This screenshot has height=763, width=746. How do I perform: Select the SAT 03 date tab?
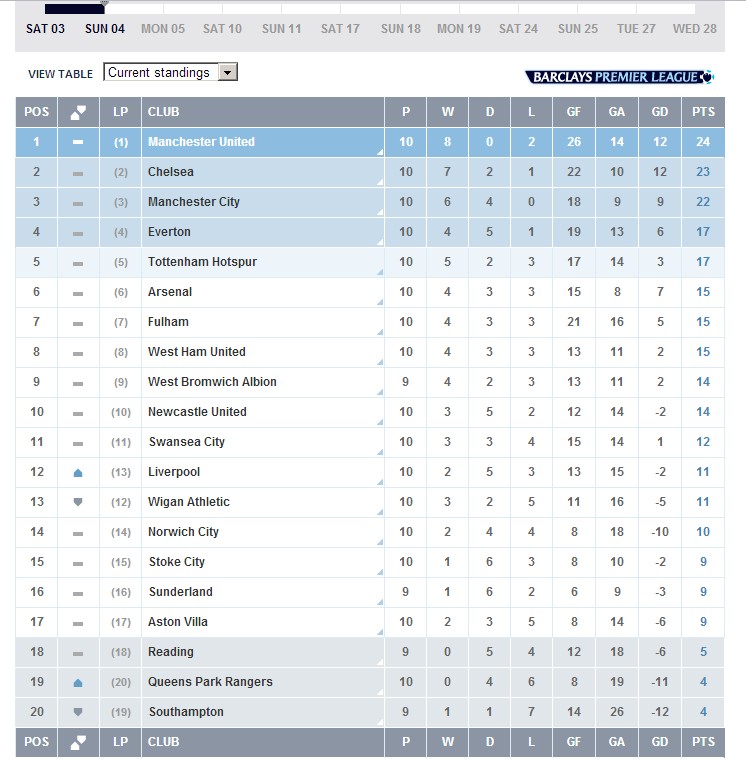(45, 29)
